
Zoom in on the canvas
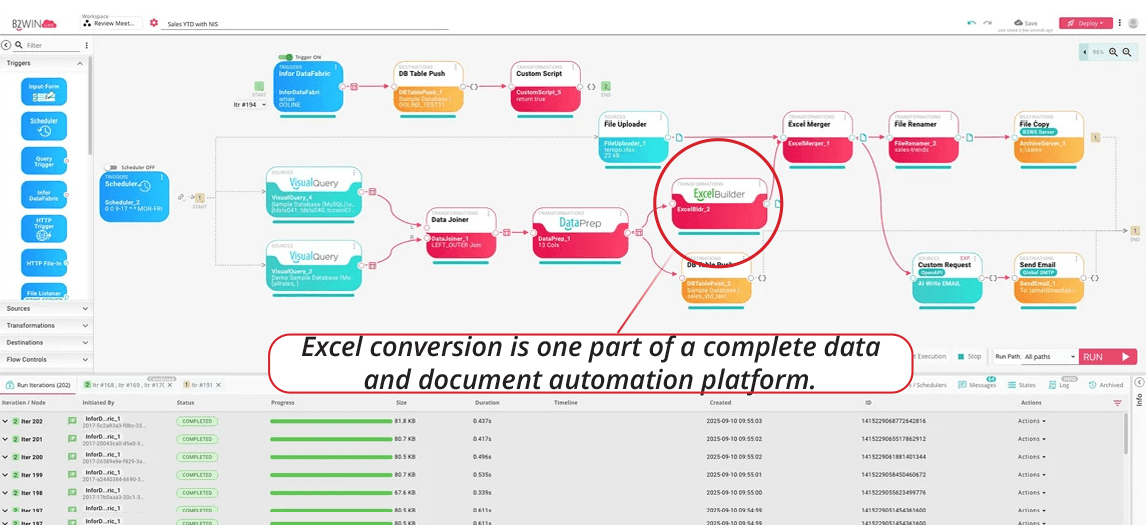[1113, 52]
